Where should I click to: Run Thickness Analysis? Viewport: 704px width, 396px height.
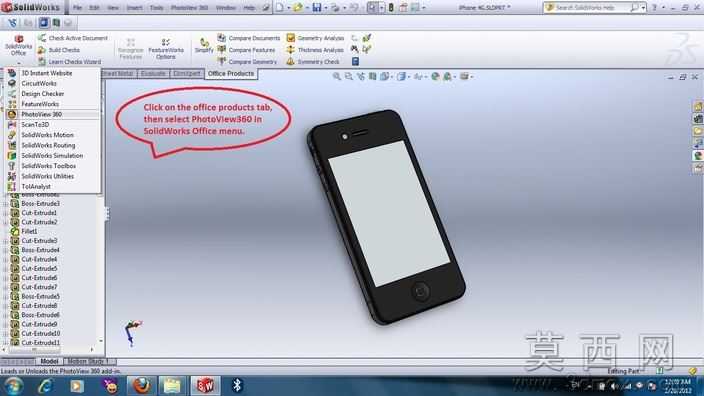point(315,50)
